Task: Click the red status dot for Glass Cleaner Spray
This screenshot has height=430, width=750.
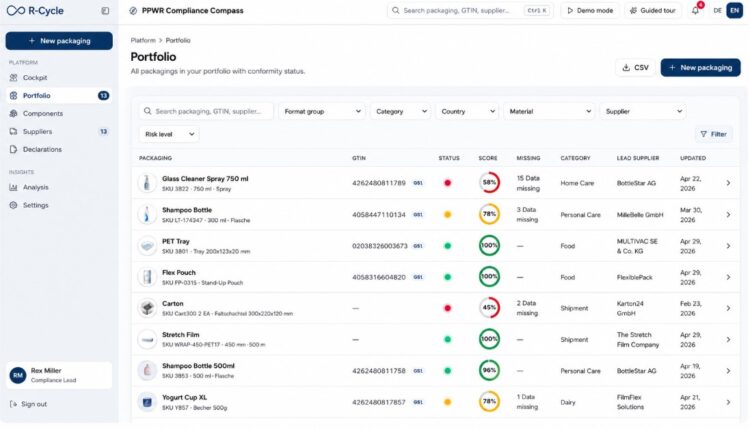Action: point(448,183)
